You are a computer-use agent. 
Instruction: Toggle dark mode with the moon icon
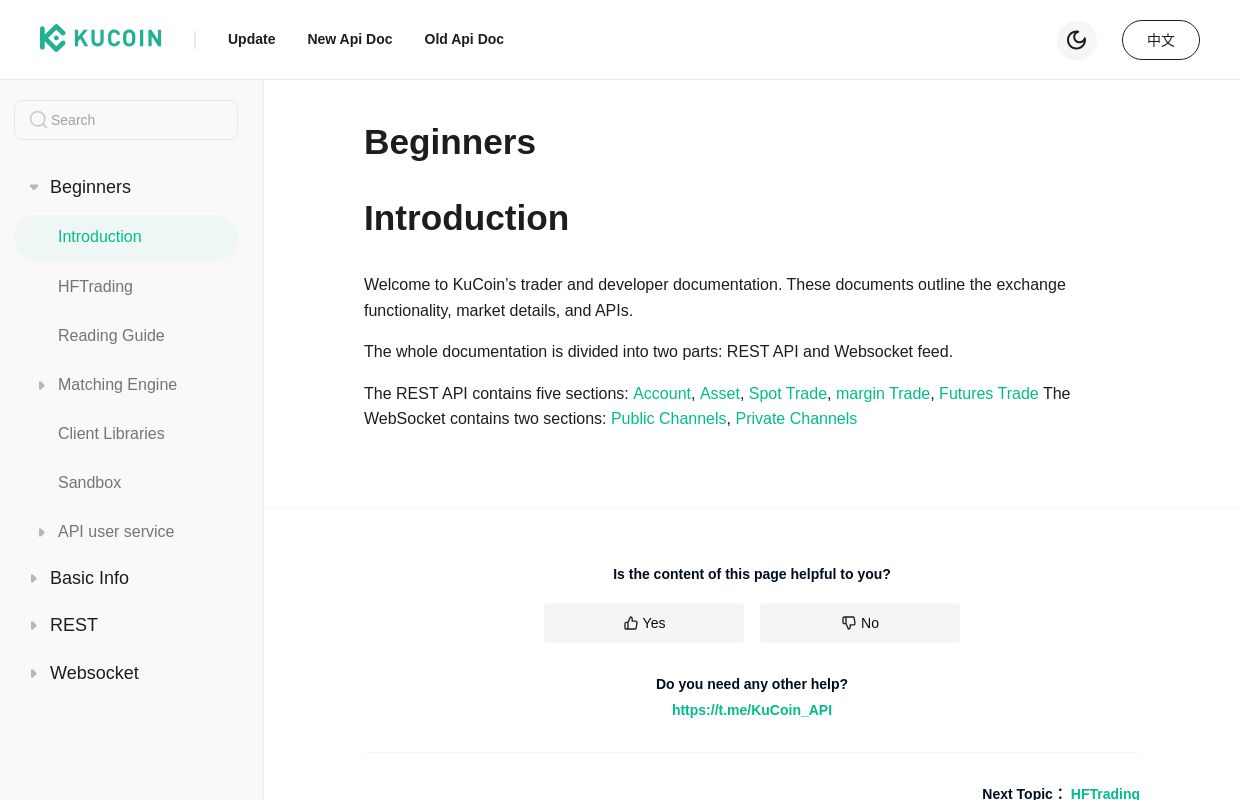coord(1077,40)
